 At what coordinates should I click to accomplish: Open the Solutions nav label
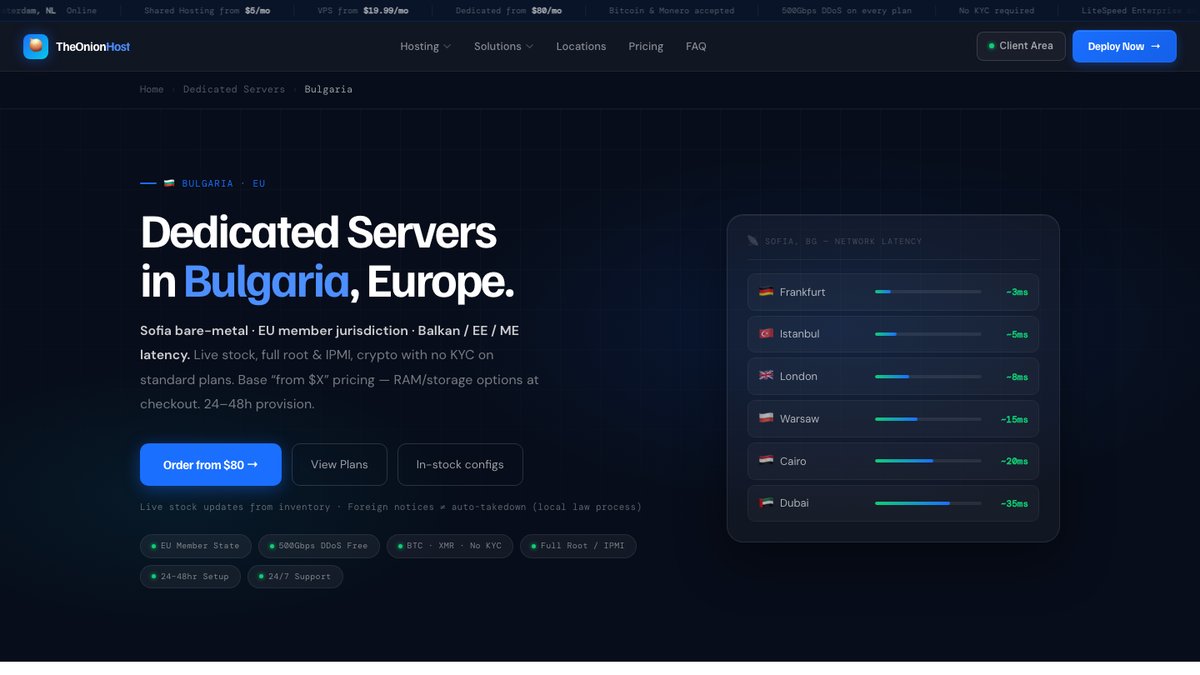497,47
